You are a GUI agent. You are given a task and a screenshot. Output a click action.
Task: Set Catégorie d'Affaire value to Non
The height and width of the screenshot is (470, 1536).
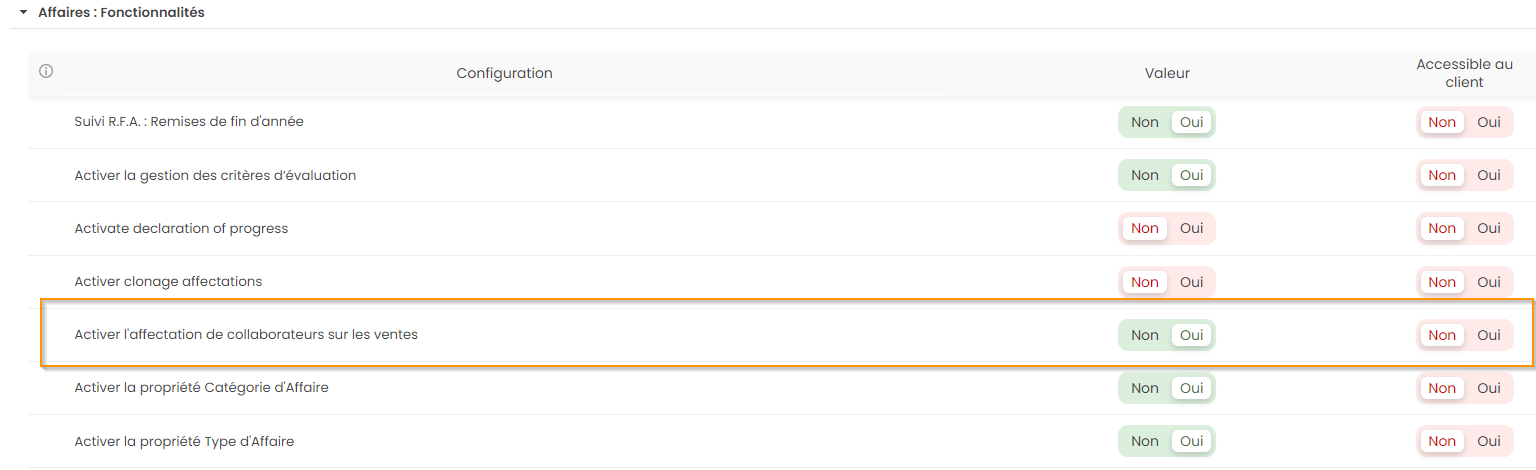[x=1144, y=388]
